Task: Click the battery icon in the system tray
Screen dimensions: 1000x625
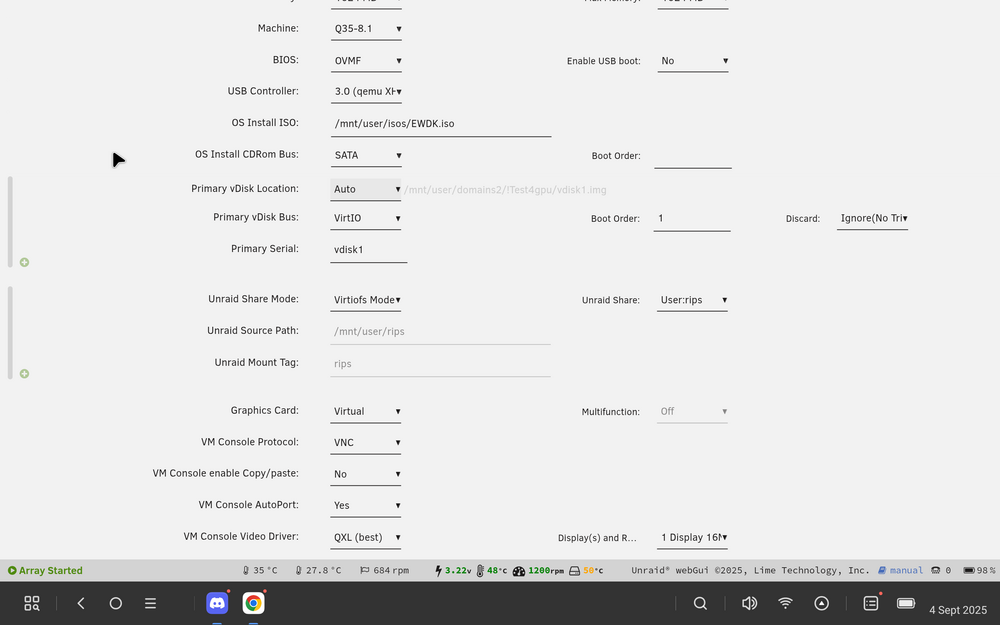Action: click(906, 603)
